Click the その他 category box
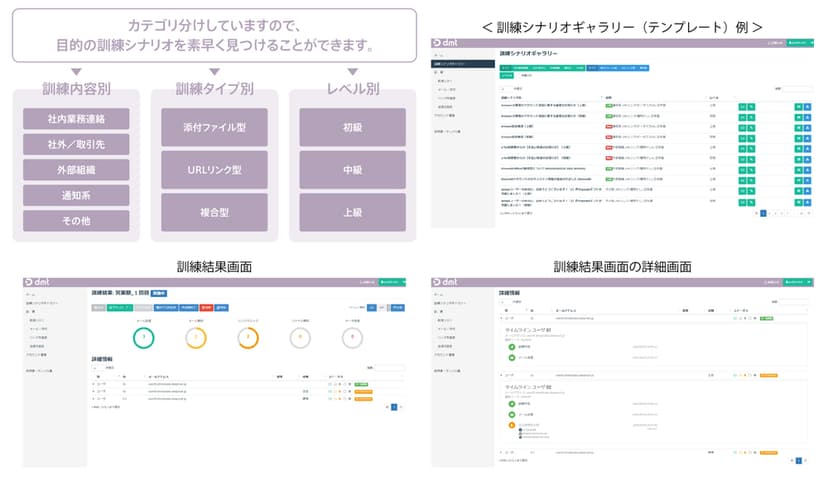828x479 pixels. point(76,221)
